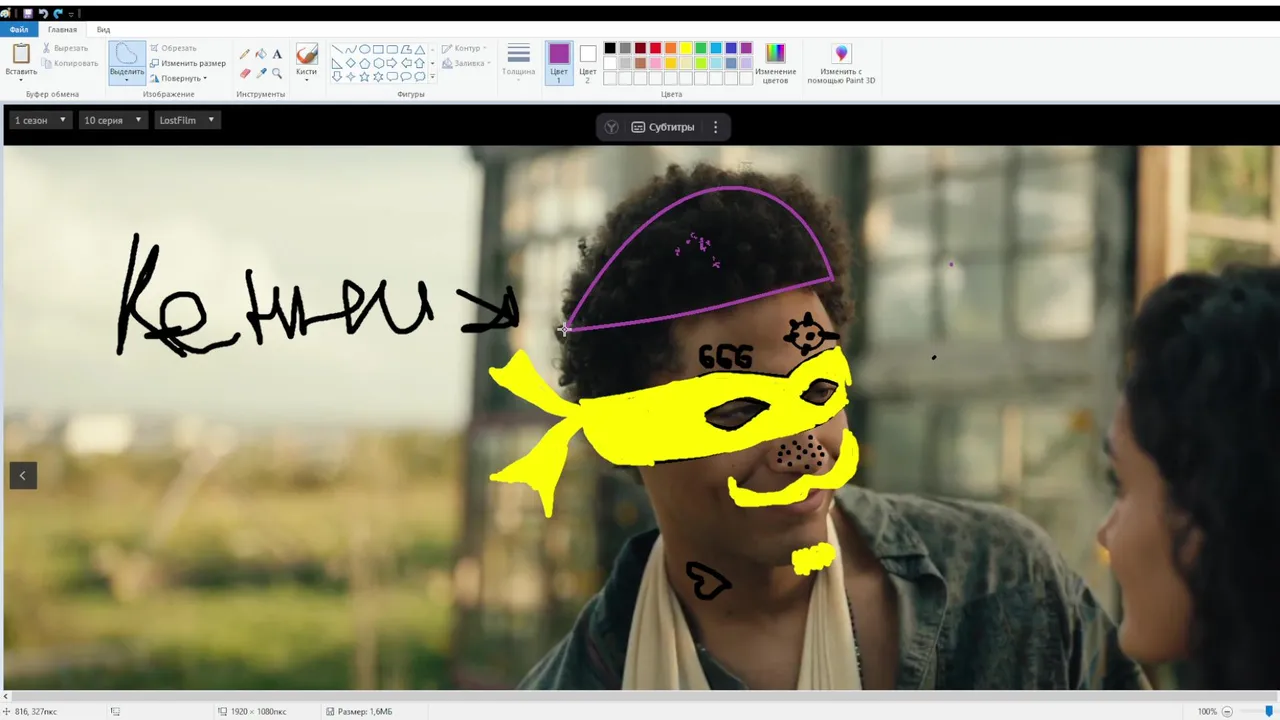Open the Толщина line thickness dropdown
Screen dimensions: 1280x720
tap(518, 61)
